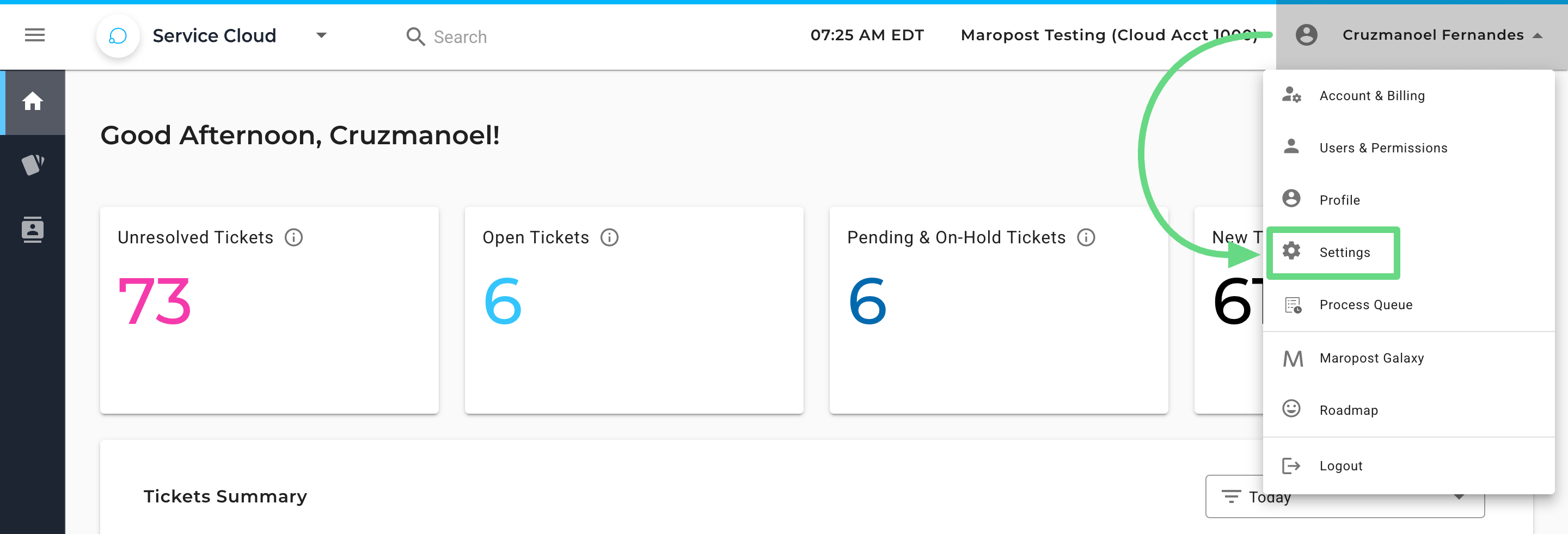1568x534 pixels.
Task: Expand the Service Cloud app switcher arrow
Action: coord(321,35)
